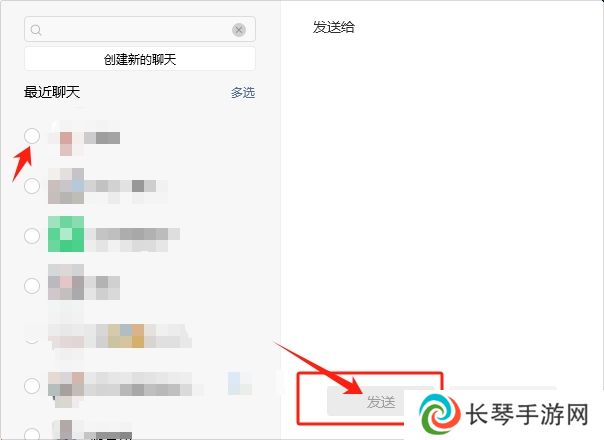Select radio beside the green avatar contact
Screen dimensions: 604x440
(x=32, y=235)
